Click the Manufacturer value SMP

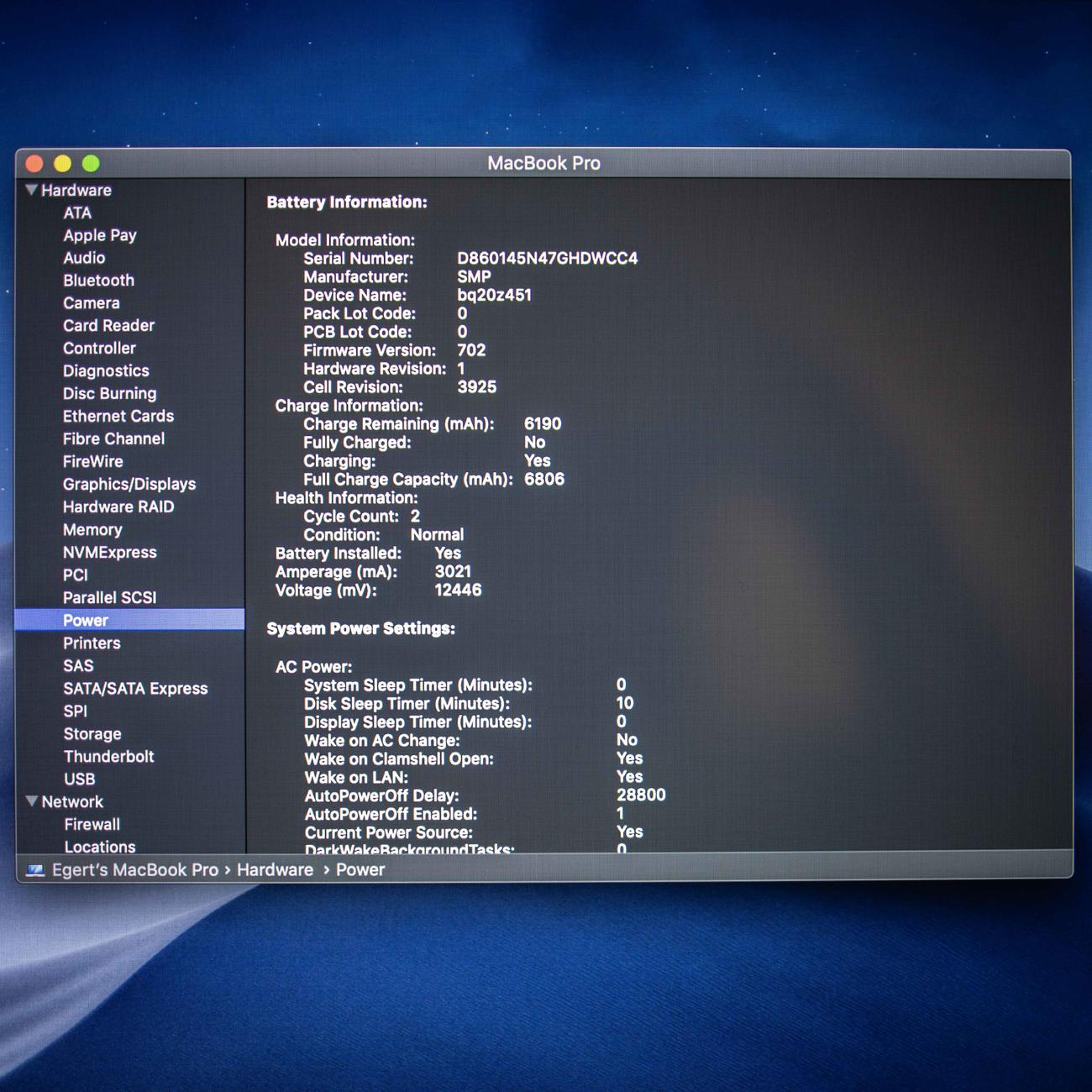pyautogui.click(x=474, y=276)
